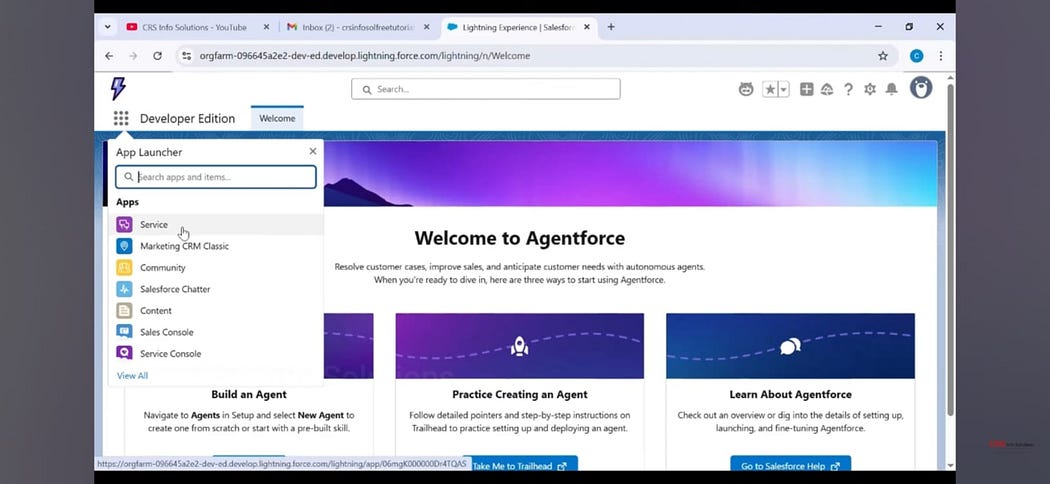Expand the Chrome tab search dropdown
This screenshot has width=1050, height=484.
tap(107, 27)
